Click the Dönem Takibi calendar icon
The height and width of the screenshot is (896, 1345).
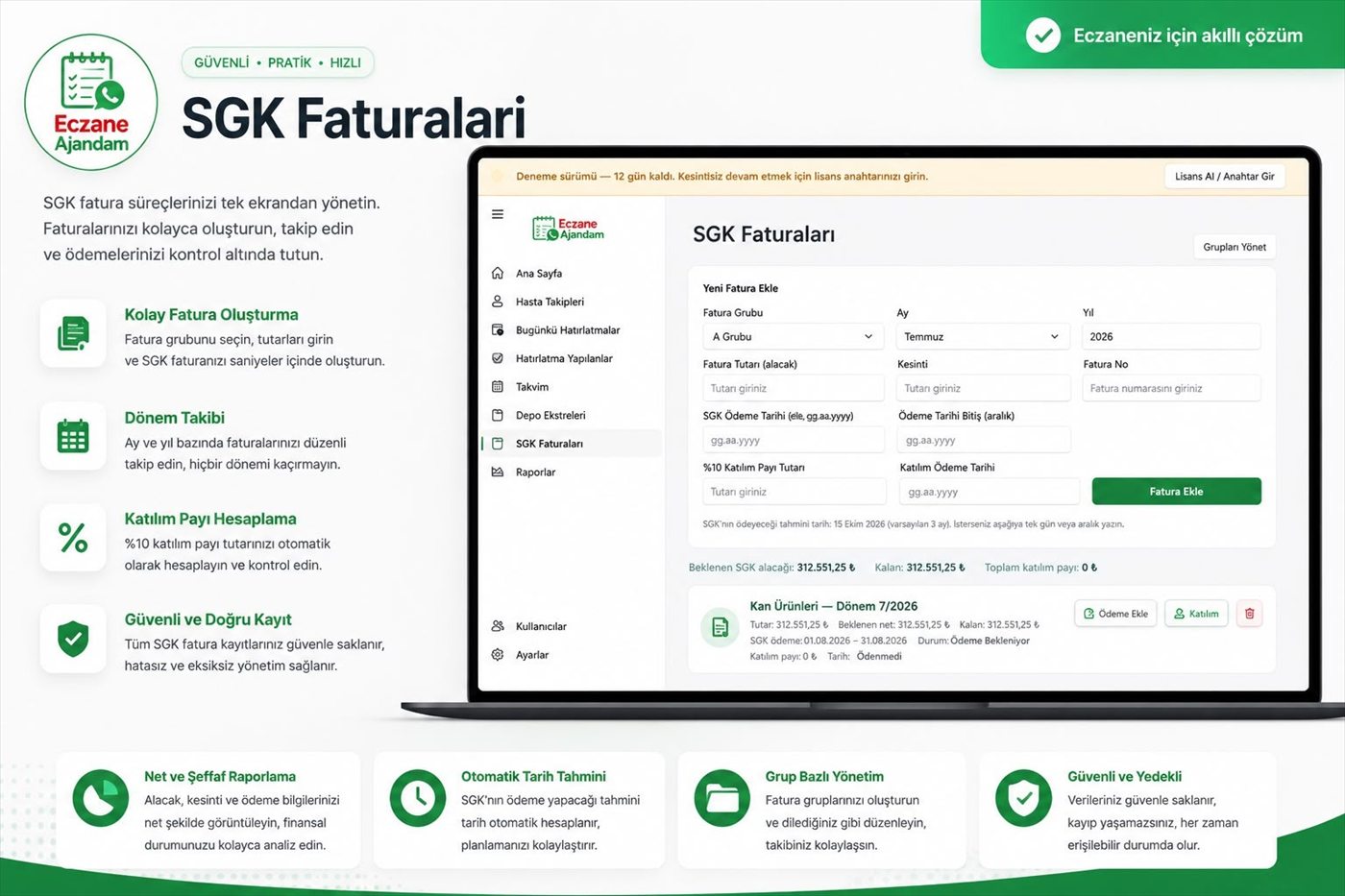click(x=73, y=436)
